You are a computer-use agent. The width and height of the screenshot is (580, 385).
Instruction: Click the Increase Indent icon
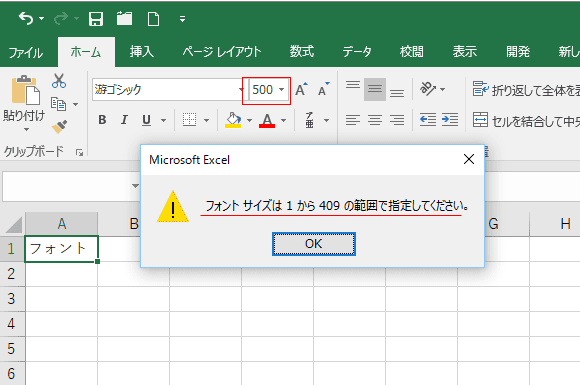[x=450, y=119]
